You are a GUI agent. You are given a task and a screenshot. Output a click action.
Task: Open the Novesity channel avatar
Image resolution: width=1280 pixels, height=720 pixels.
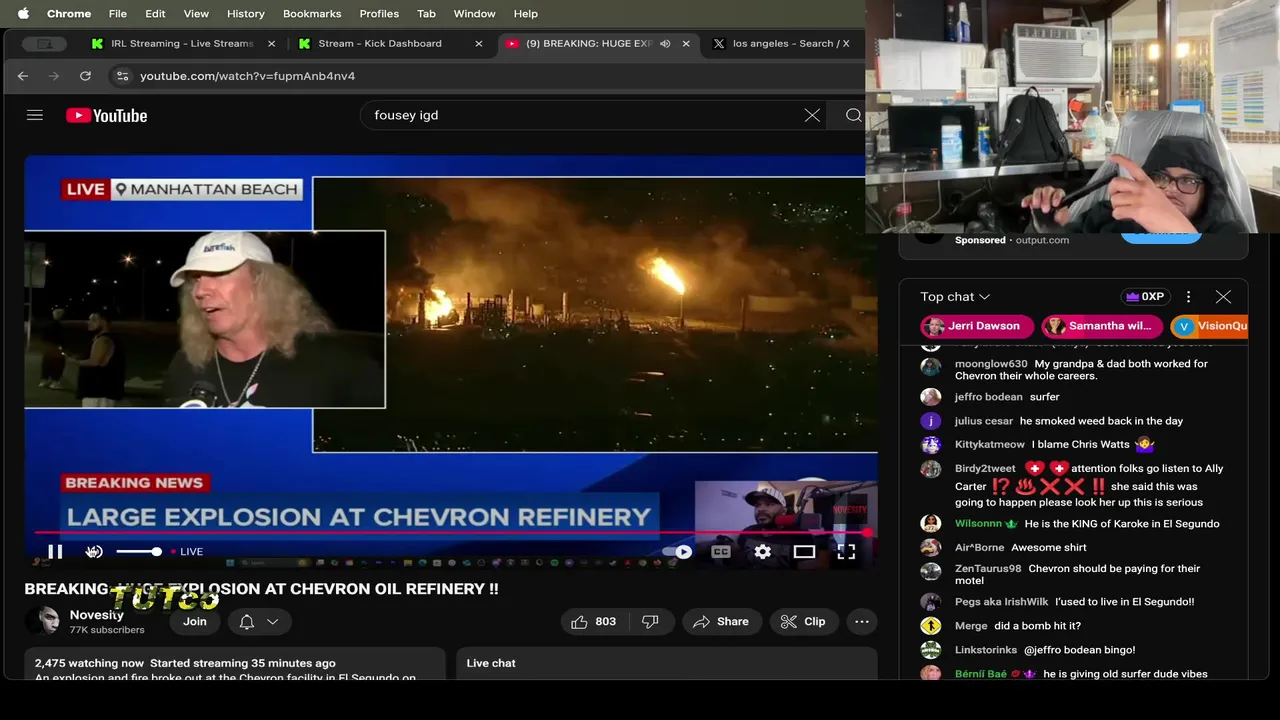(x=42, y=621)
